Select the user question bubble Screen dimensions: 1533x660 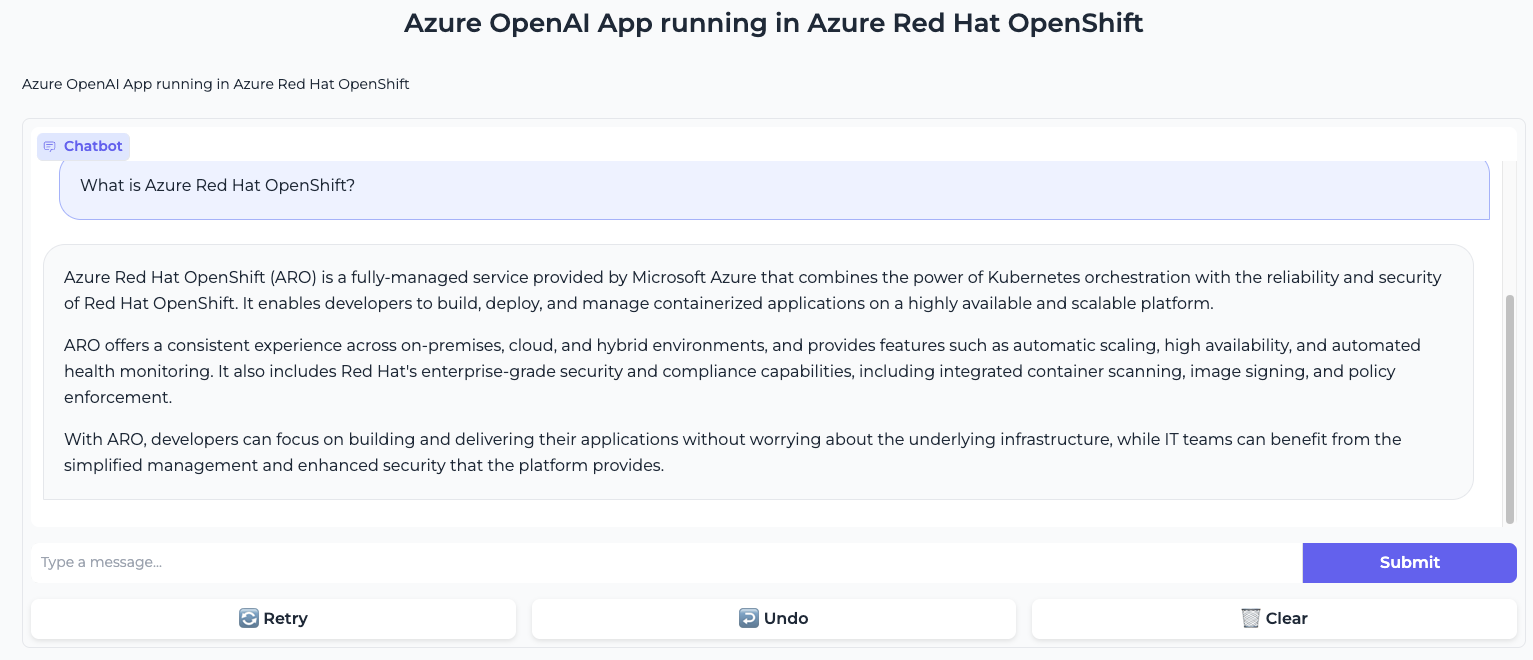click(775, 190)
